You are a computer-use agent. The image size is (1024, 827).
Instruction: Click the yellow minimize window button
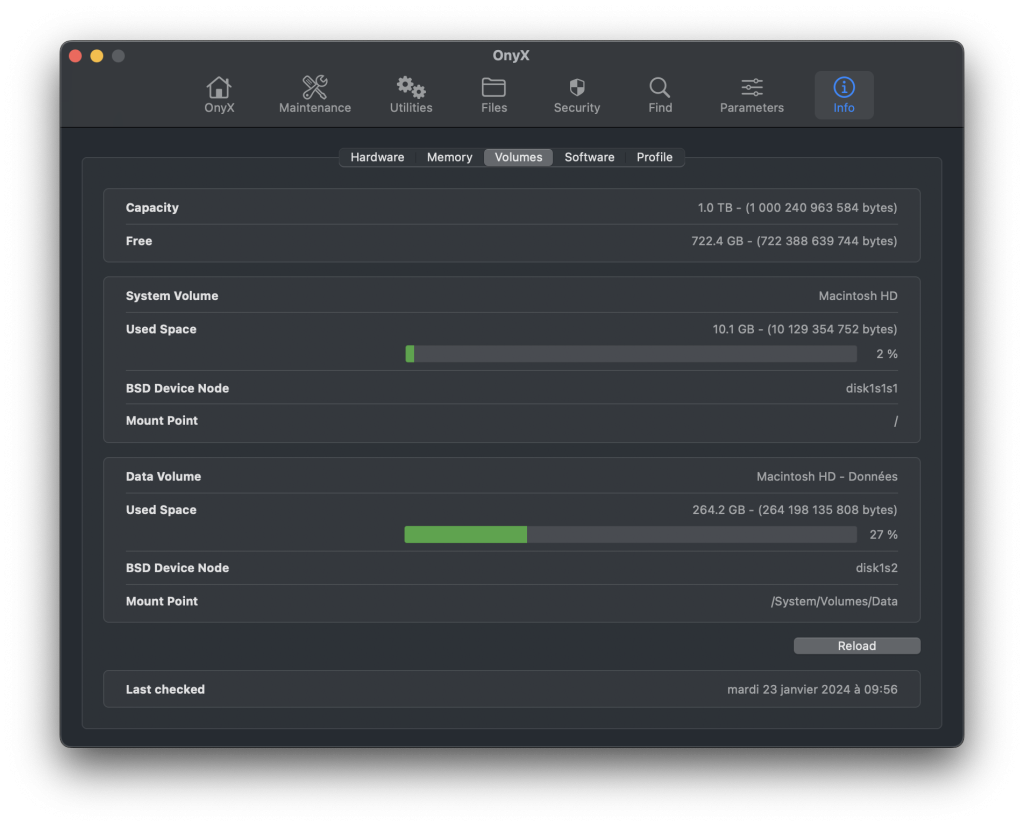(97, 56)
